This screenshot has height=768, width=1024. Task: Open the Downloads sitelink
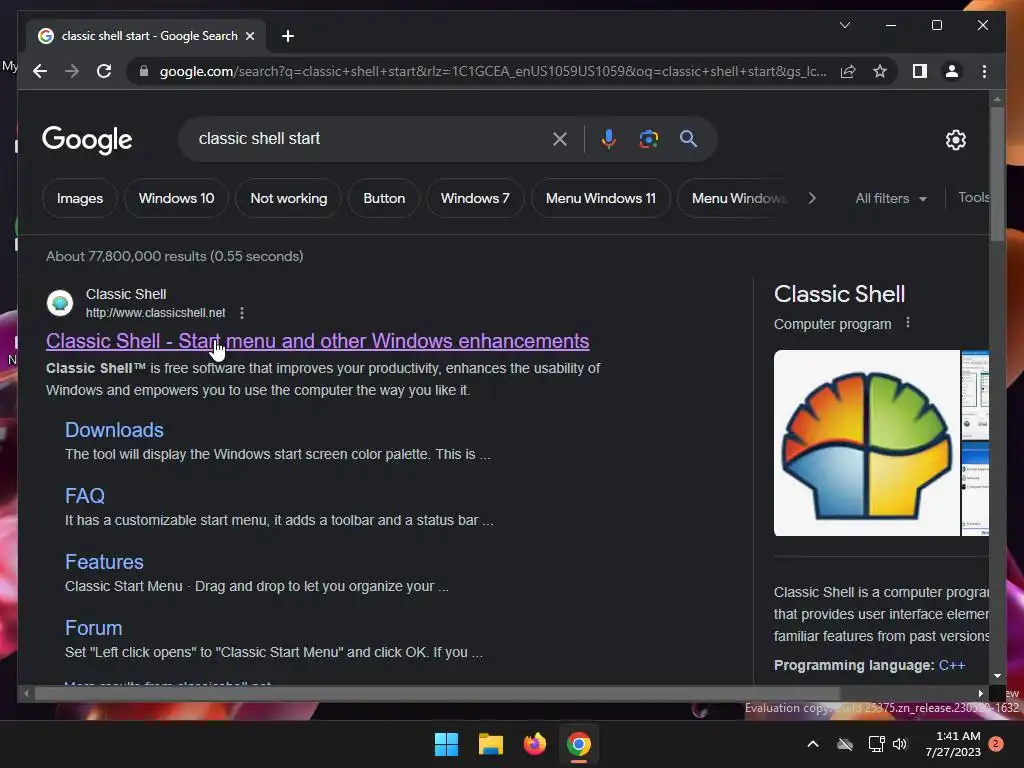(x=114, y=430)
